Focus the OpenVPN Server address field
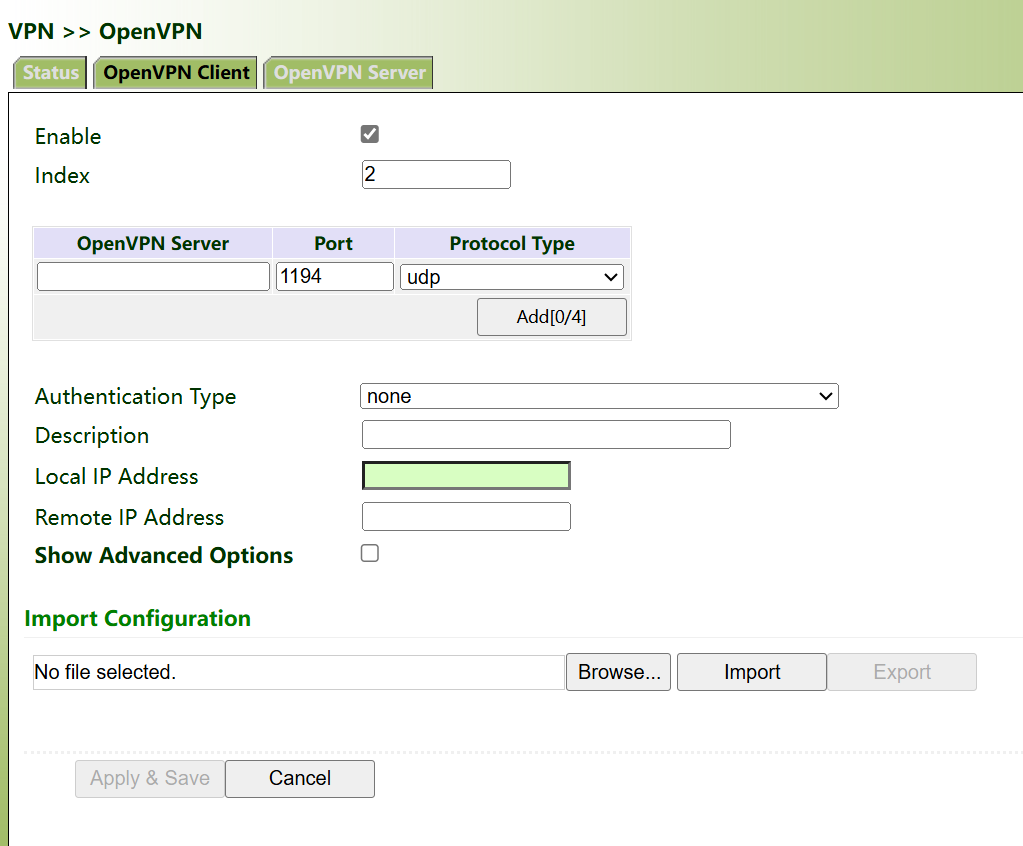The image size is (1023, 846). pyautogui.click(x=153, y=277)
